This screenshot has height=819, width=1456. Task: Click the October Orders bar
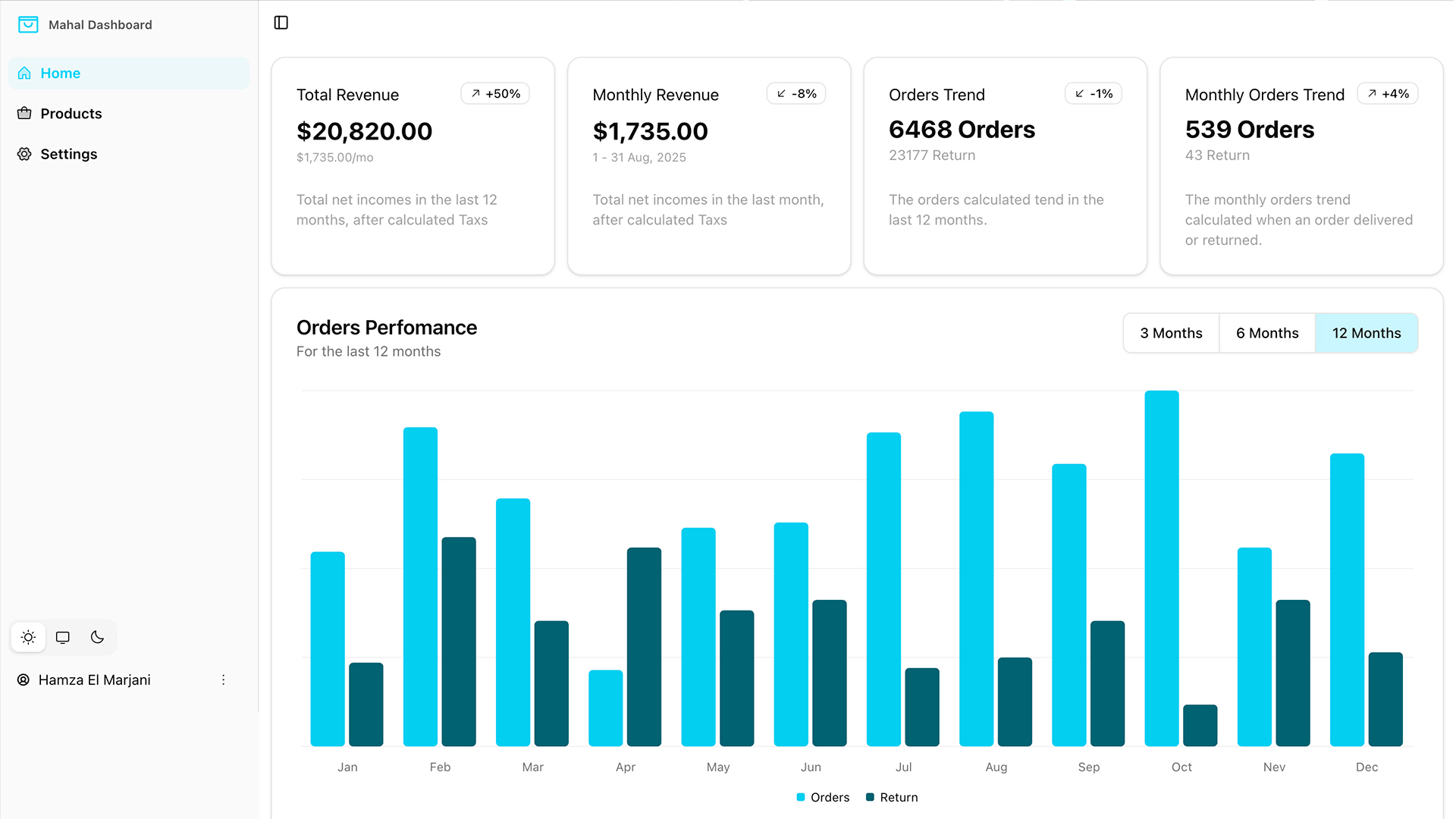click(x=1161, y=569)
